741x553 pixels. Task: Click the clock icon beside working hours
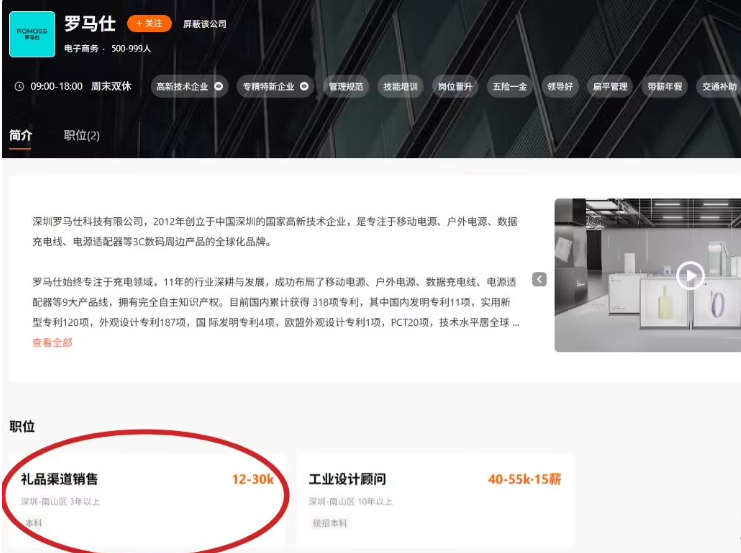pyautogui.click(x=19, y=87)
